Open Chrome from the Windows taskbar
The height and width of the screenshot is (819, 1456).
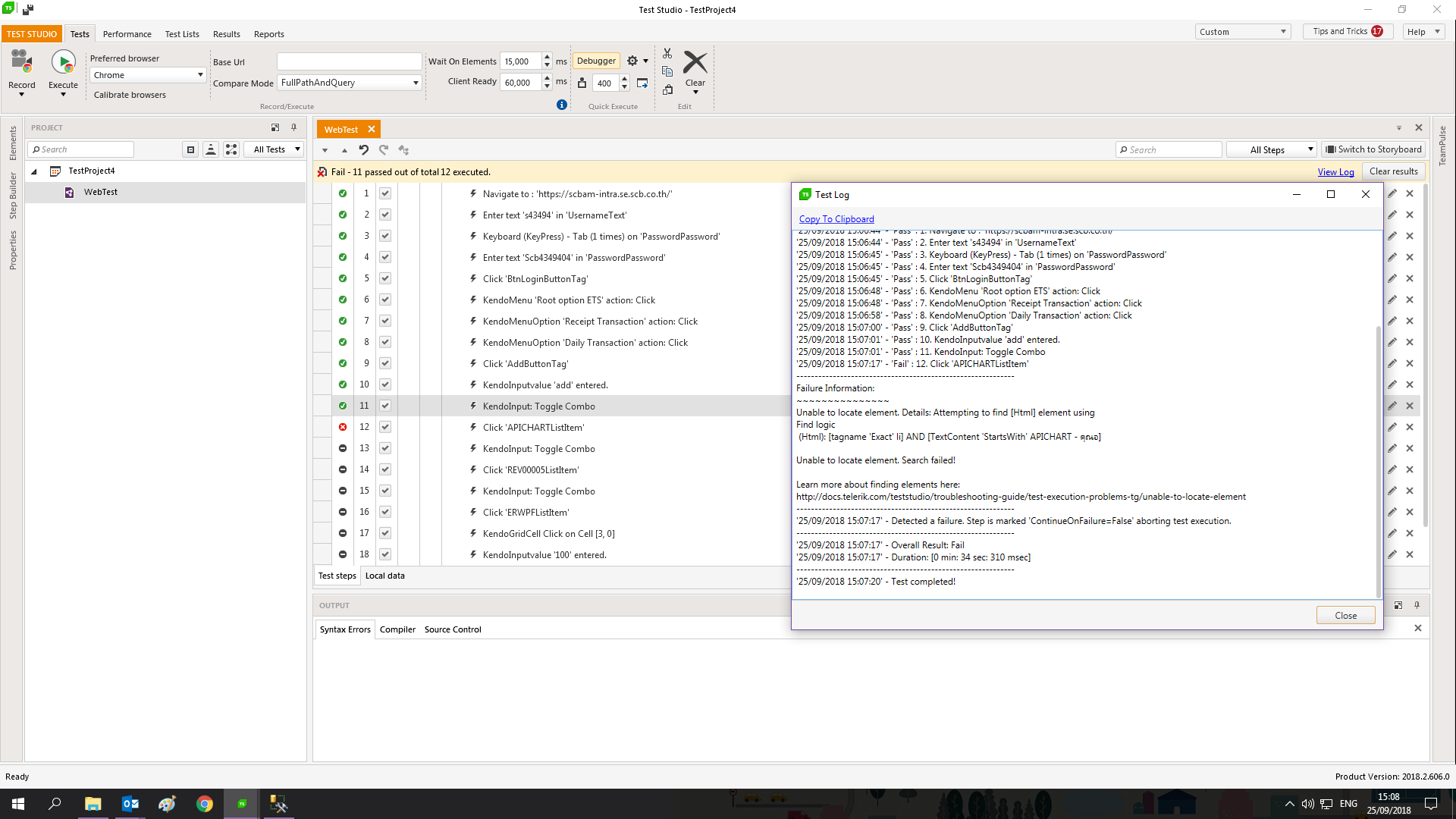pos(205,804)
